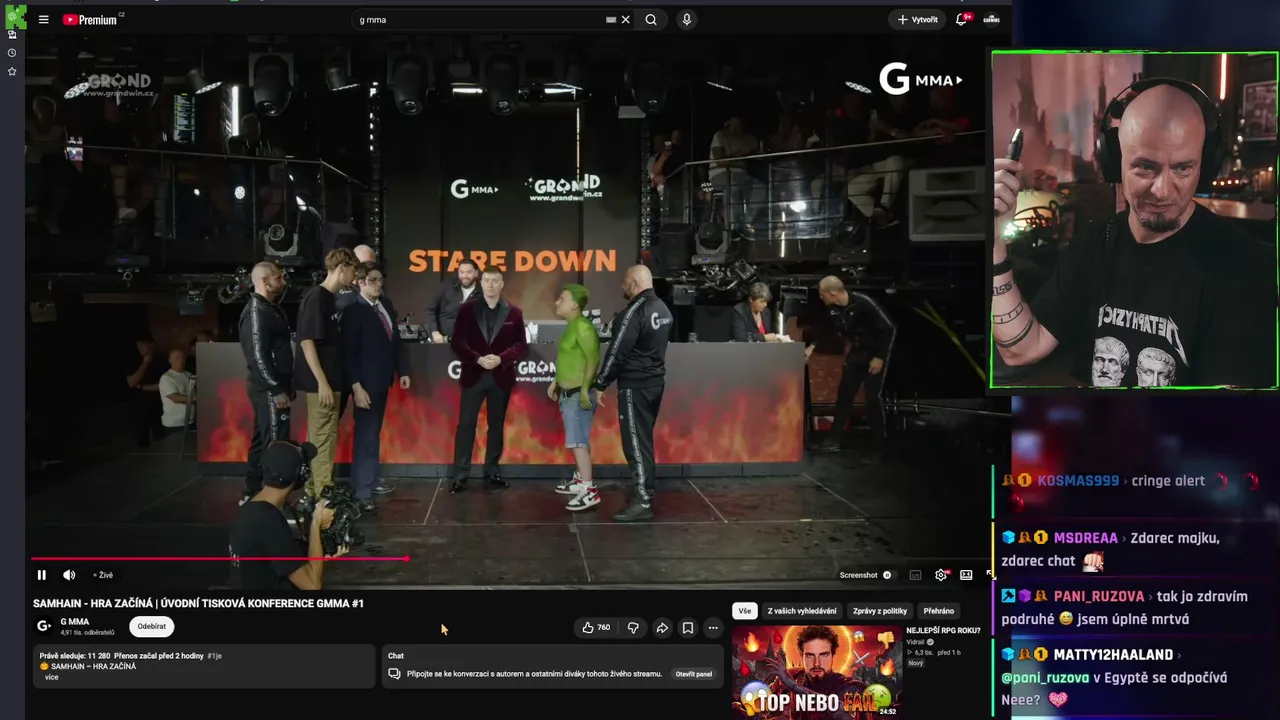
Task: Like the video with 760 likes
Action: pyautogui.click(x=596, y=628)
